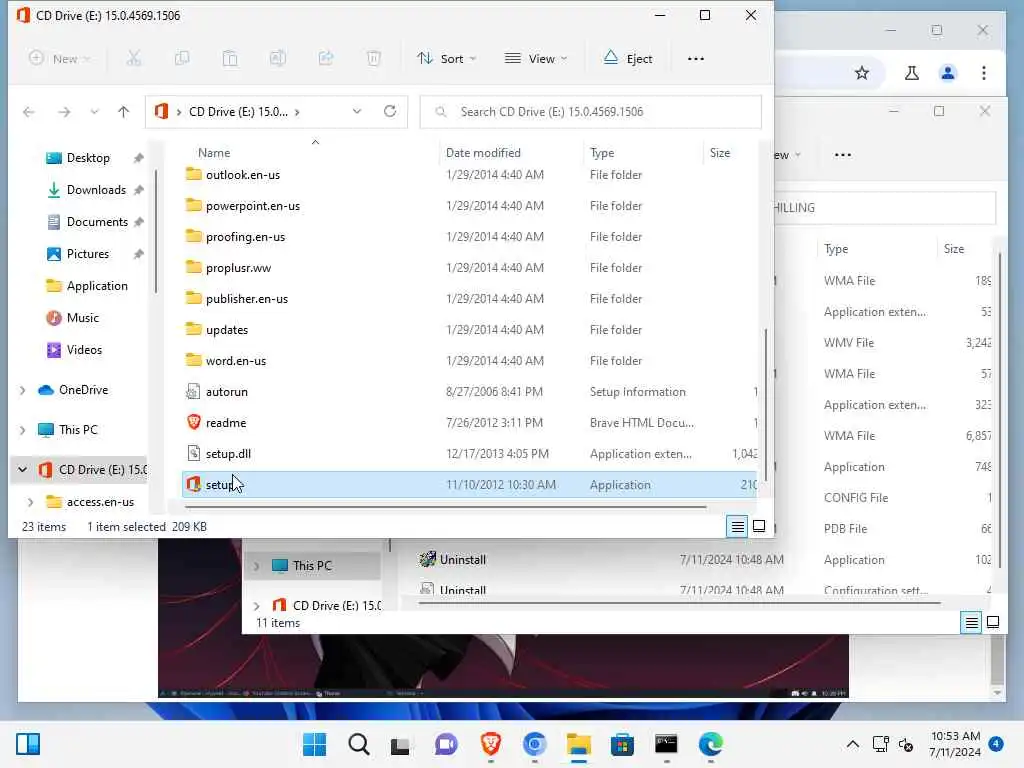Expand access.en-us folder node
Viewport: 1024px width, 768px height.
pos(31,502)
